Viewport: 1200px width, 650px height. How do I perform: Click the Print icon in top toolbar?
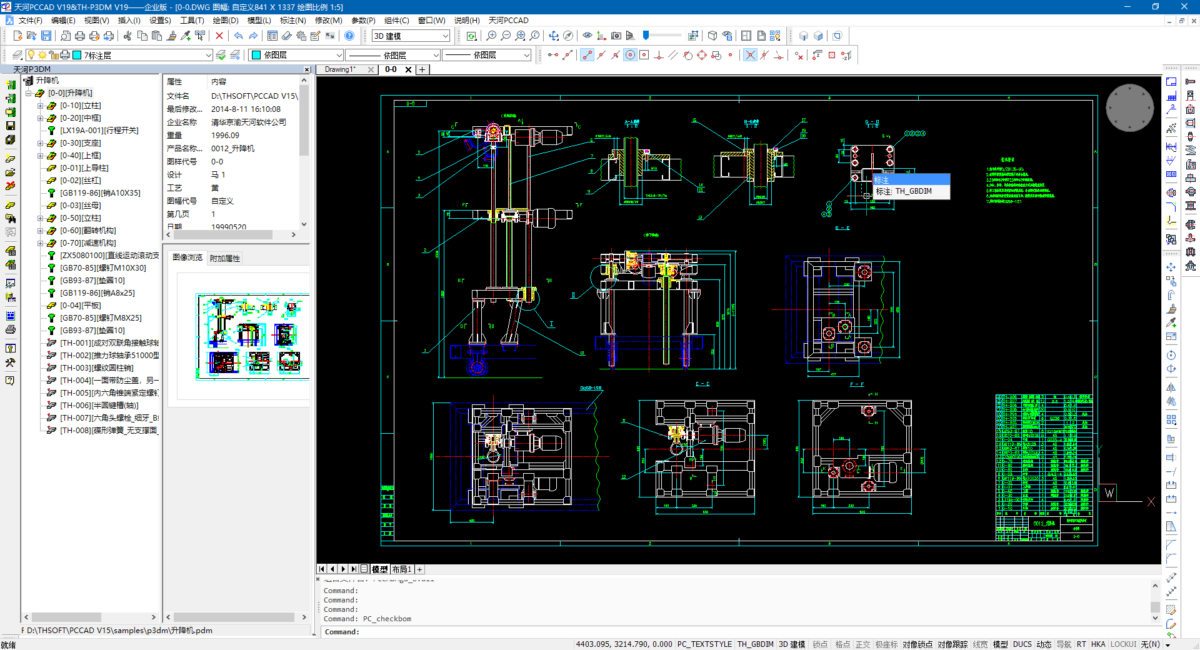(80, 35)
